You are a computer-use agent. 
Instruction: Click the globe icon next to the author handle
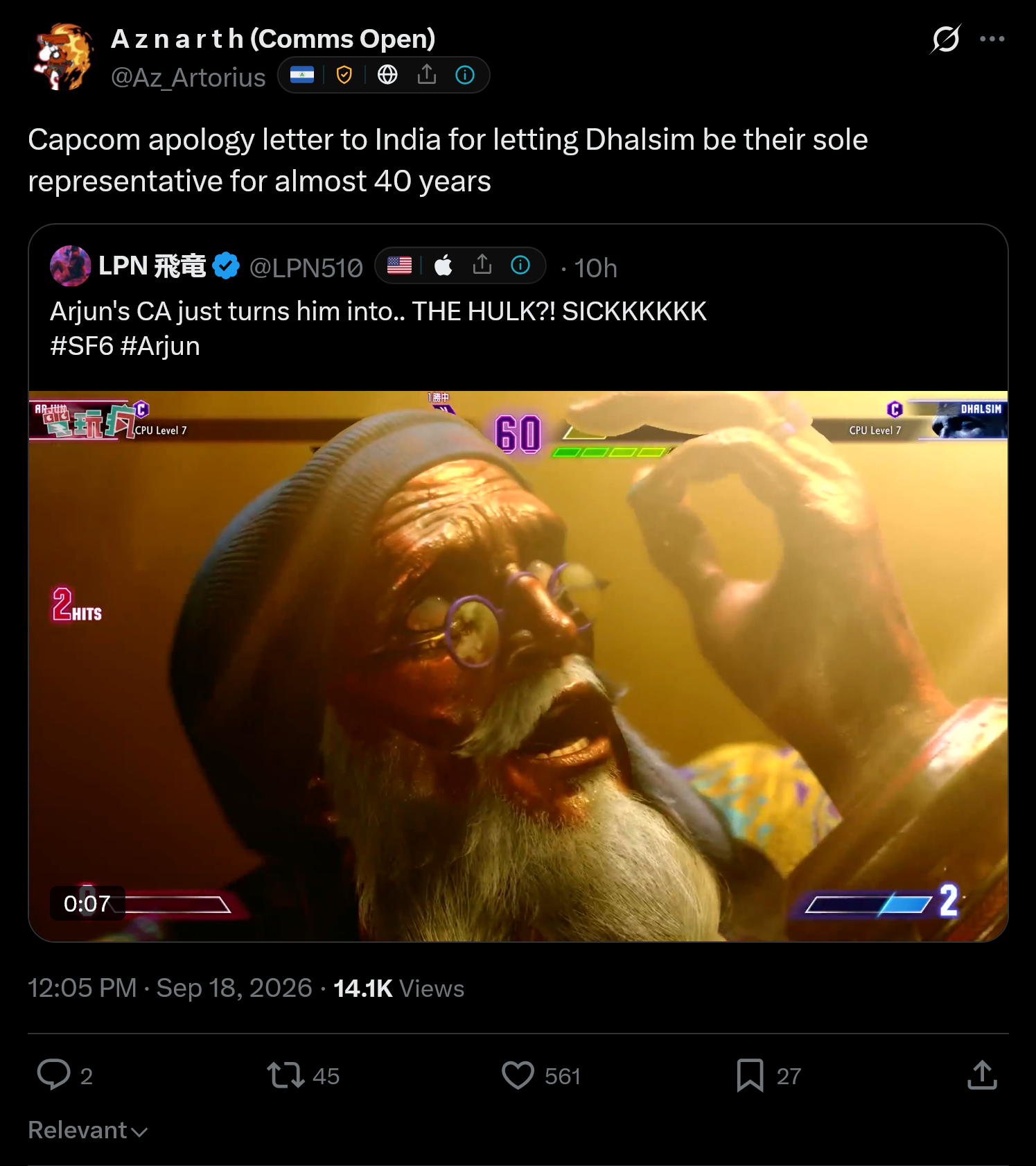(387, 75)
